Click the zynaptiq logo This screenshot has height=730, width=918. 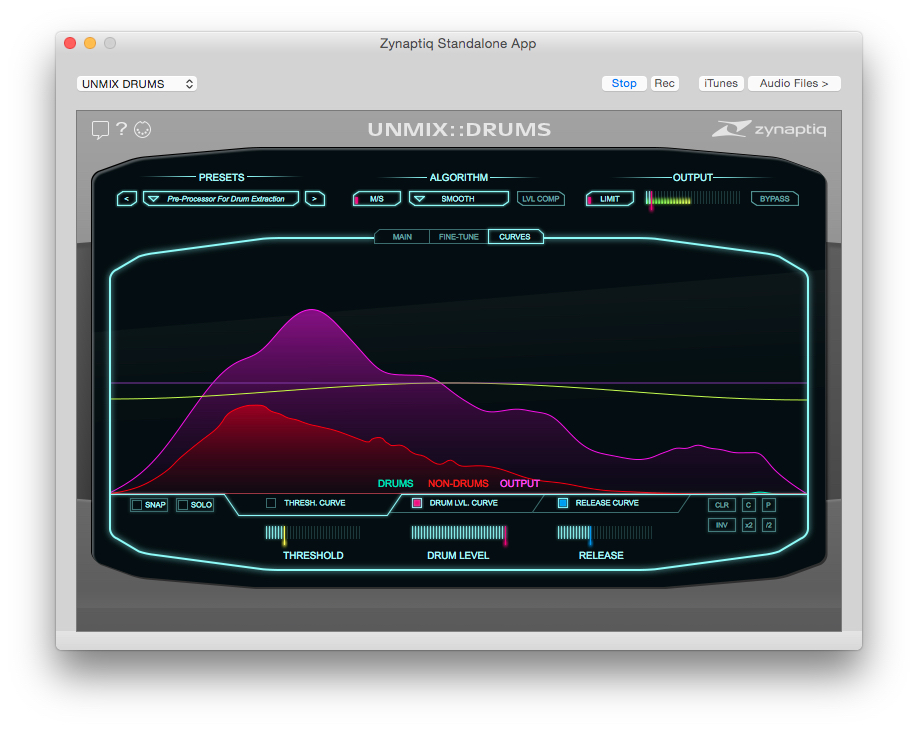click(770, 129)
